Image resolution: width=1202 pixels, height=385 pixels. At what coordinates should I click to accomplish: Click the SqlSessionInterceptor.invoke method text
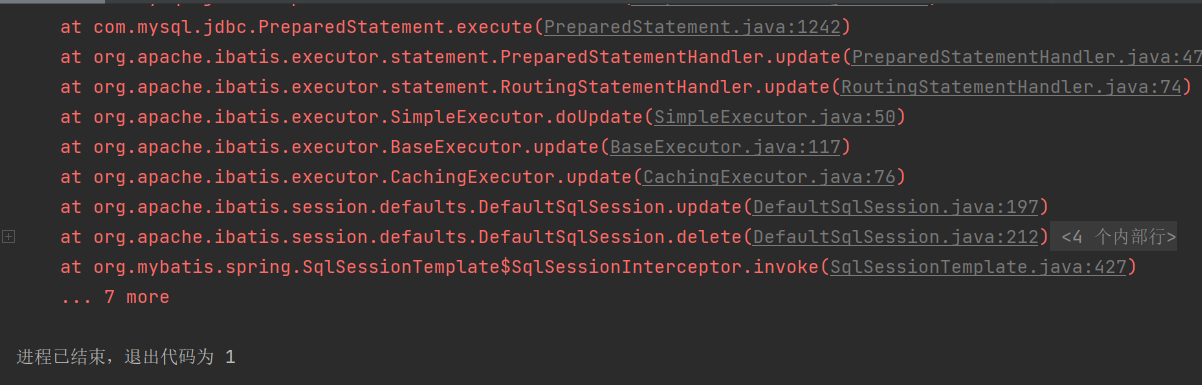665,267
